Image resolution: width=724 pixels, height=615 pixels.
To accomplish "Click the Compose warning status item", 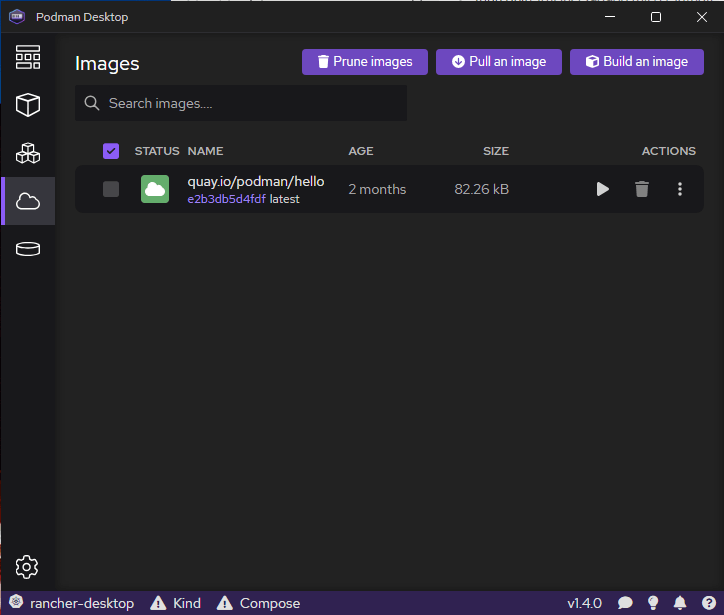I will 258,603.
